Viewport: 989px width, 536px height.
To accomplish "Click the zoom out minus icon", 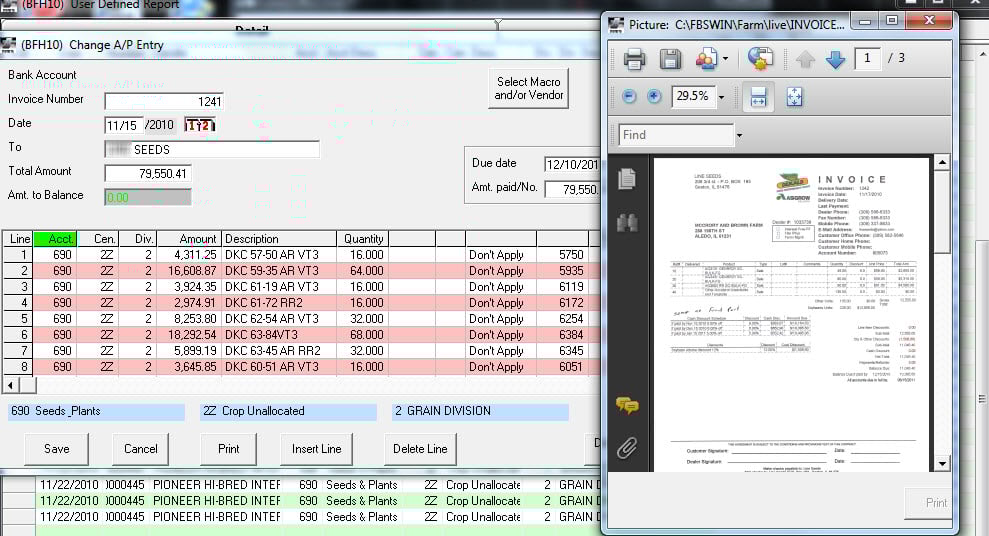I will 629,97.
